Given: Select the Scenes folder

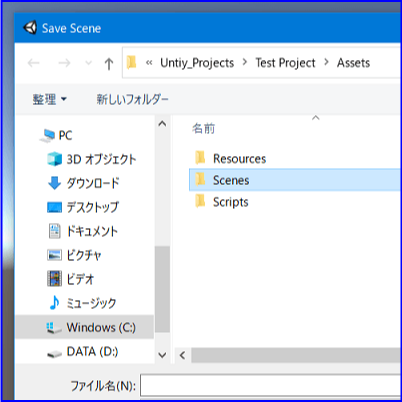Looking at the screenshot, I should [295, 180].
